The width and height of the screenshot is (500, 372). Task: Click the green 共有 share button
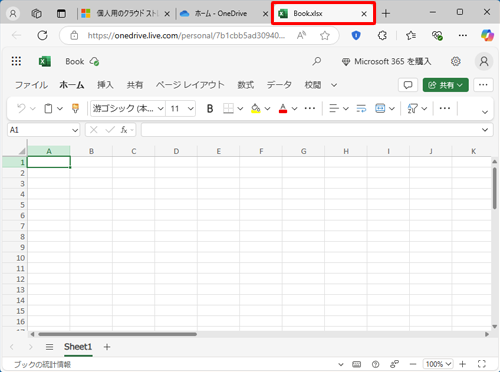click(446, 85)
